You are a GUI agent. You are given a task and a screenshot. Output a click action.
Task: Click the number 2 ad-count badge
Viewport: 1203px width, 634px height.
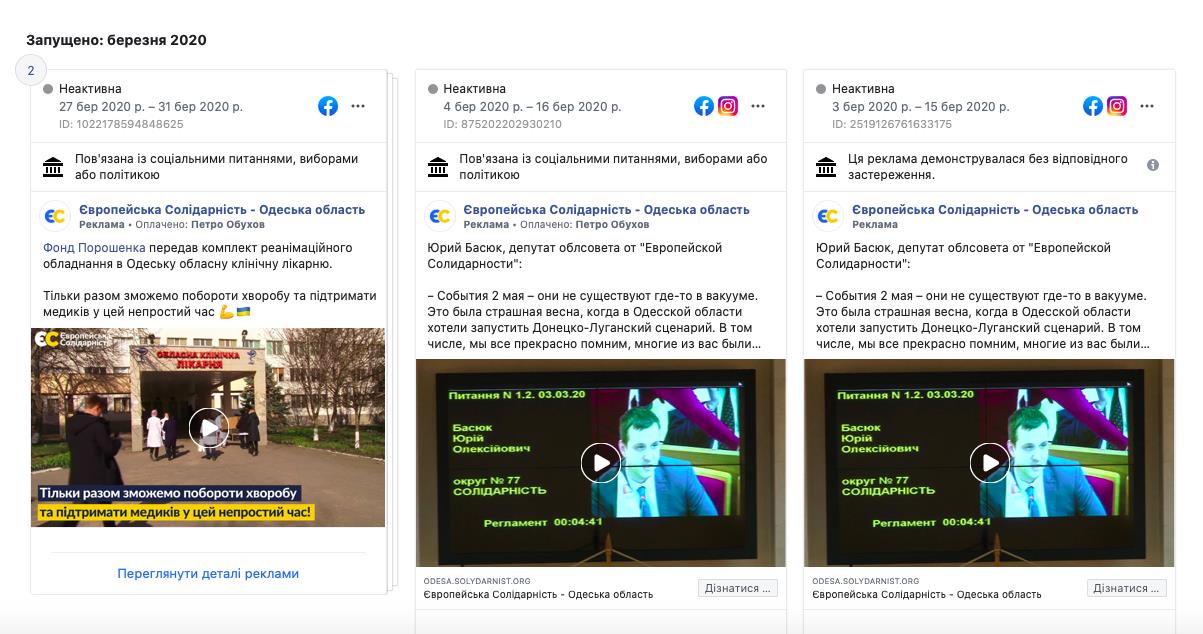click(31, 71)
